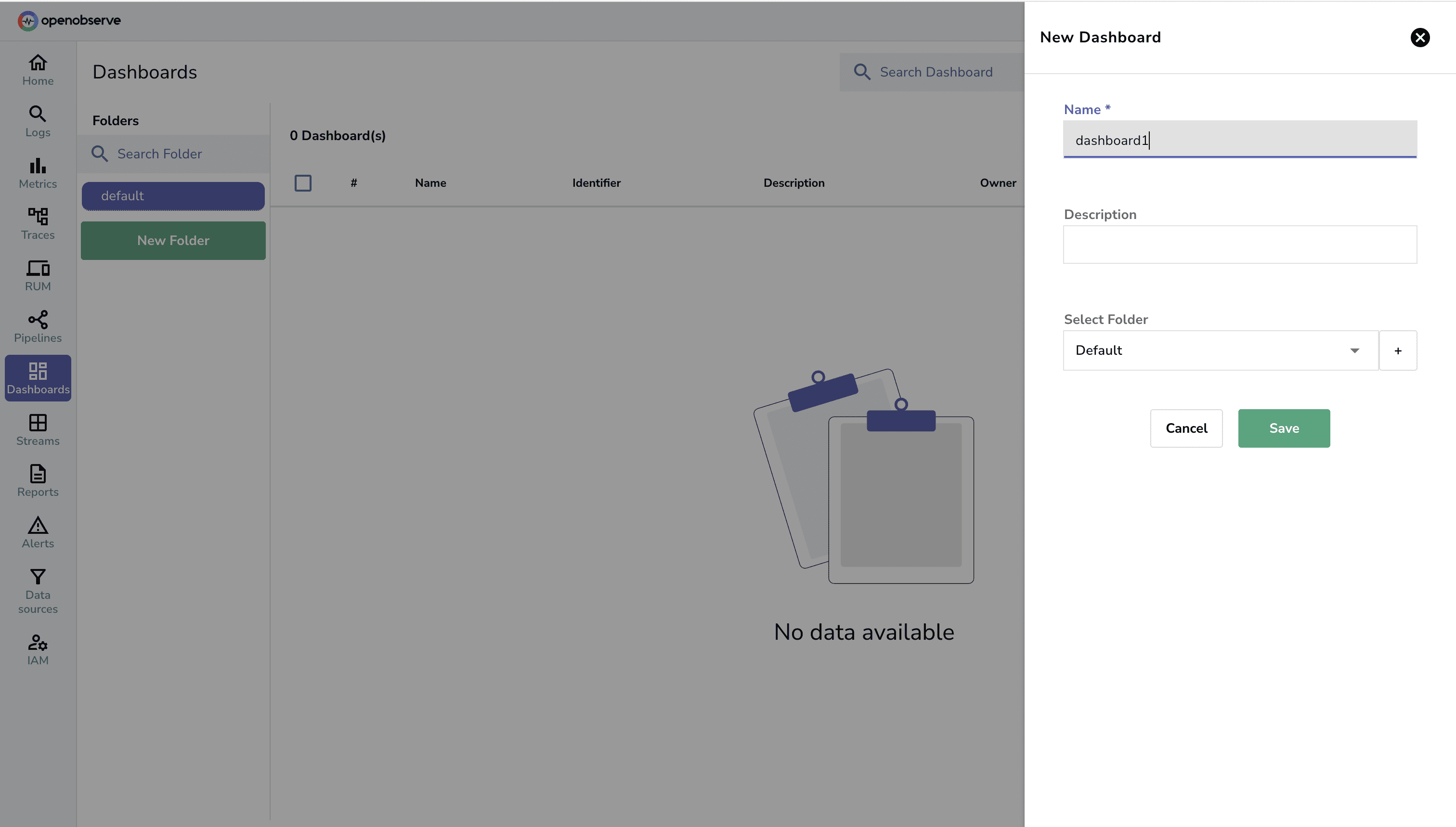
Task: Check the select-all dashboards checkbox
Action: click(303, 183)
